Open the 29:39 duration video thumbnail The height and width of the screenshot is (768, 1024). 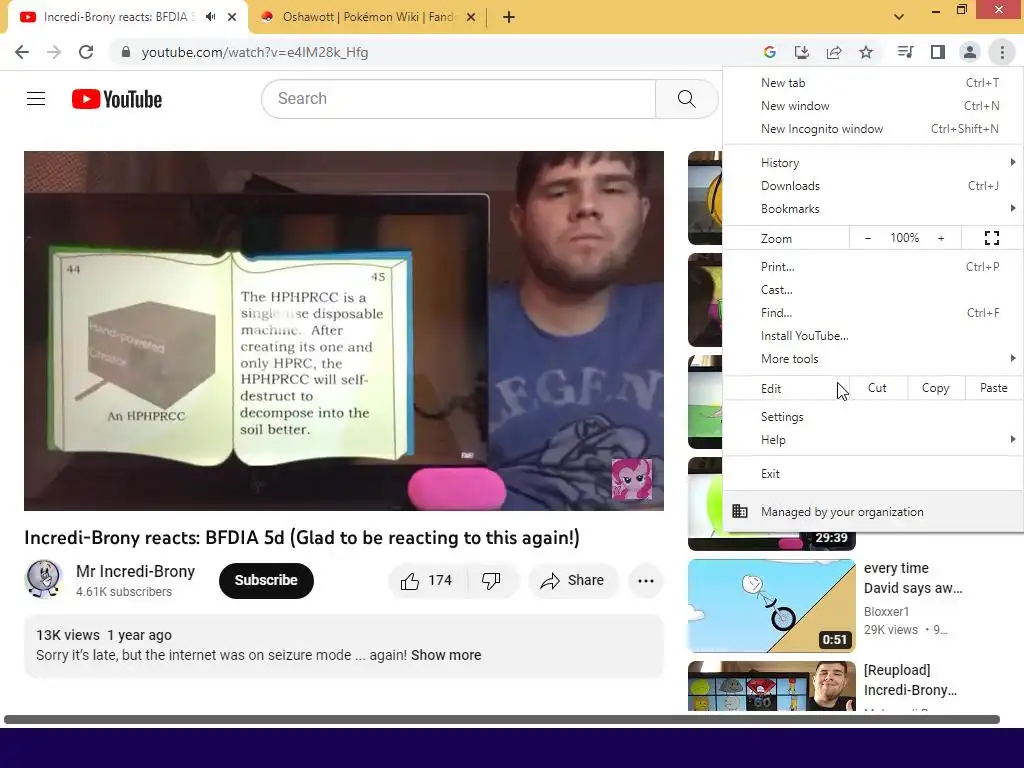coord(771,541)
